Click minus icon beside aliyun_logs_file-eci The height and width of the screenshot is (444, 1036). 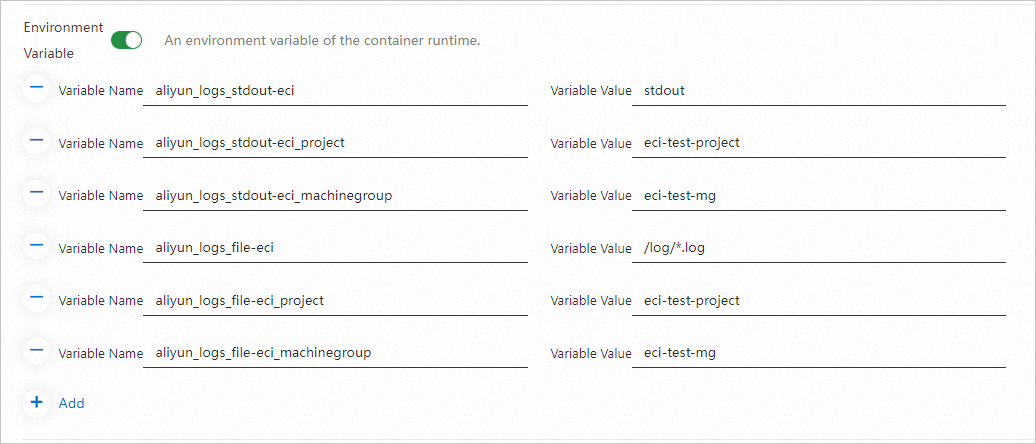point(37,246)
